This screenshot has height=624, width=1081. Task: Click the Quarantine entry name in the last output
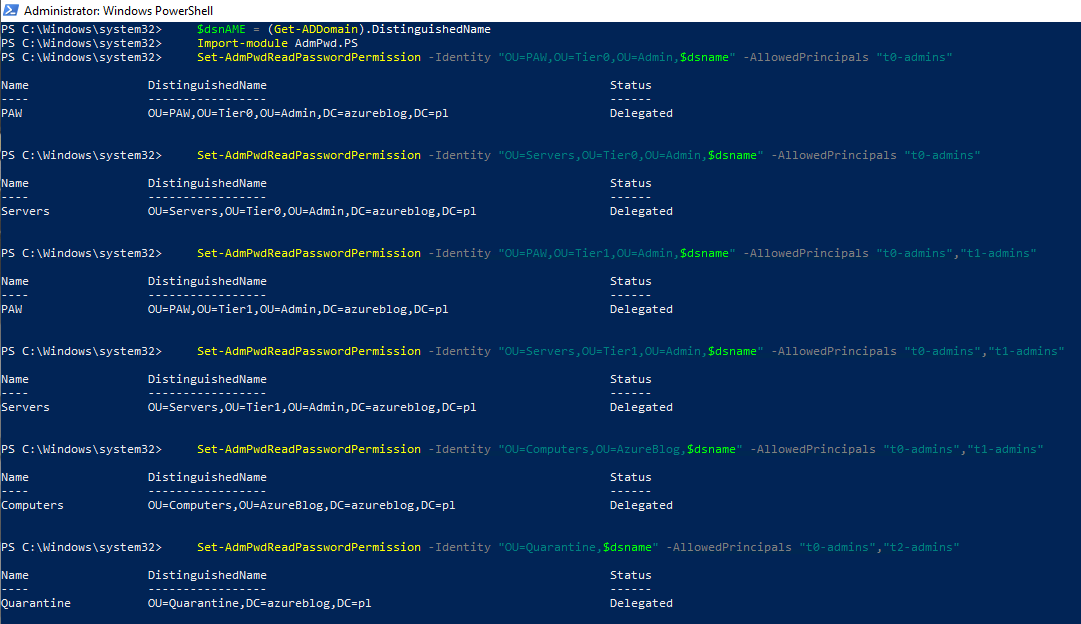click(x=37, y=603)
